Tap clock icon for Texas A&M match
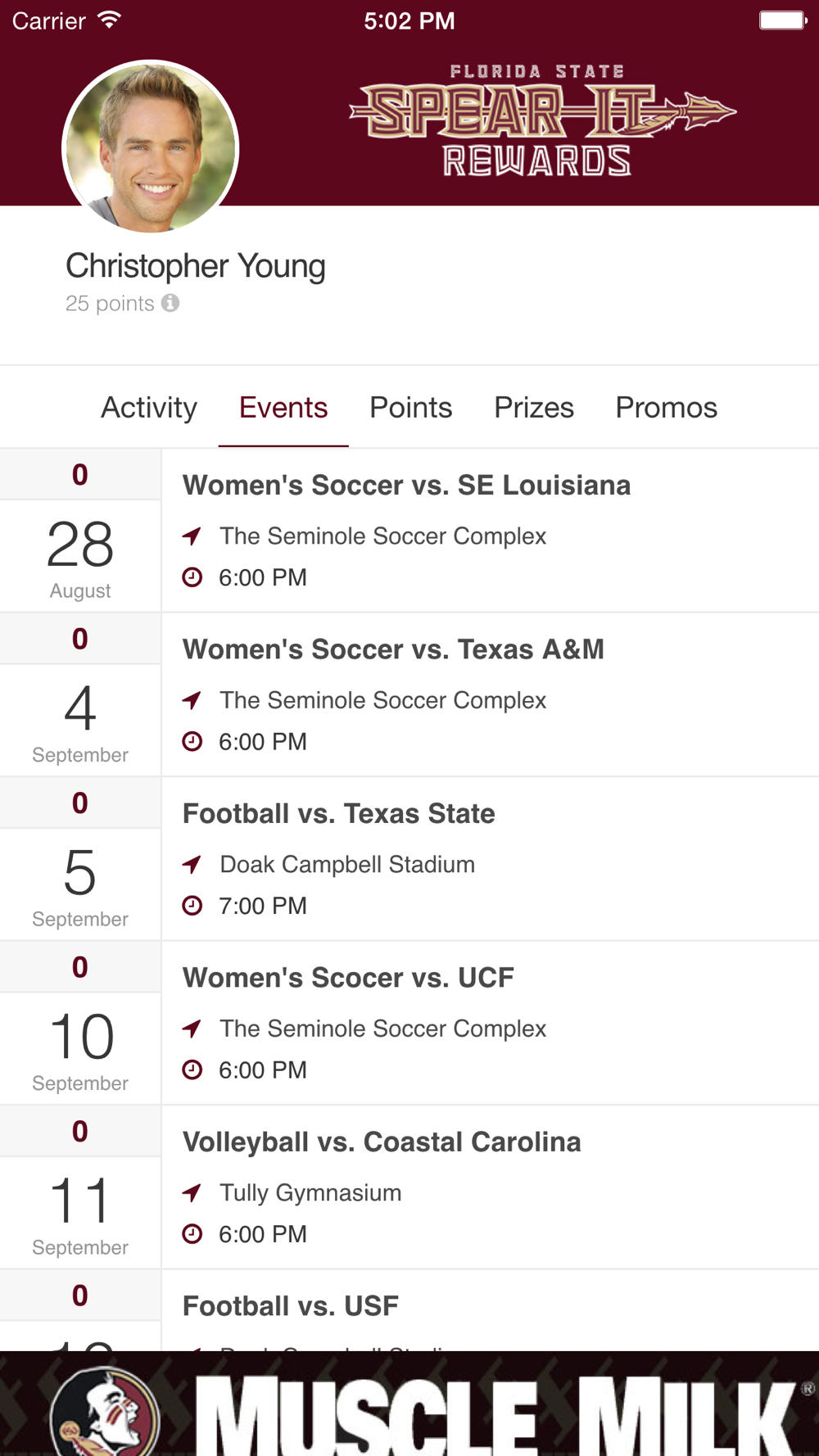 tap(192, 741)
